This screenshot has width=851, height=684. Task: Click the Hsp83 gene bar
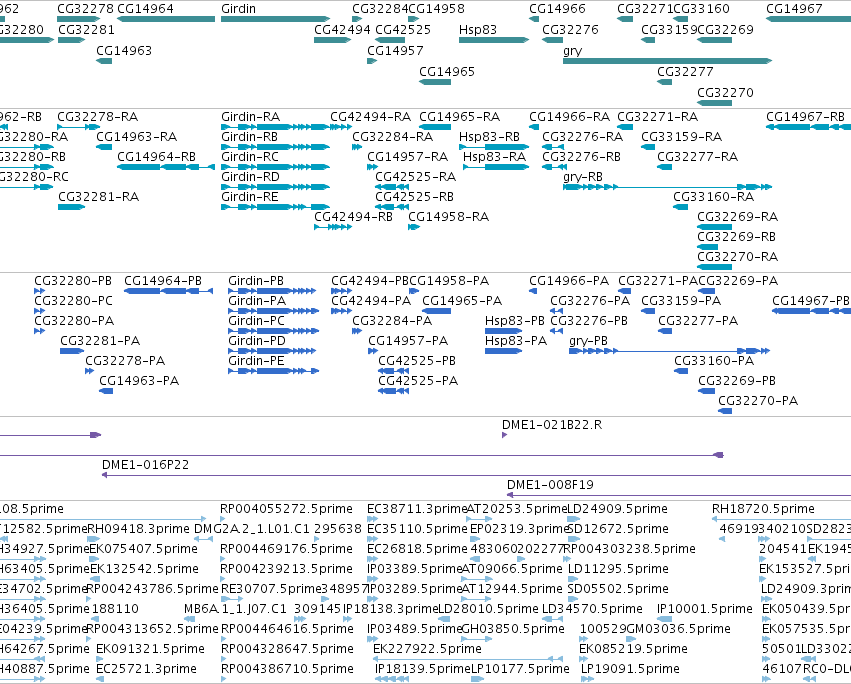tap(494, 40)
